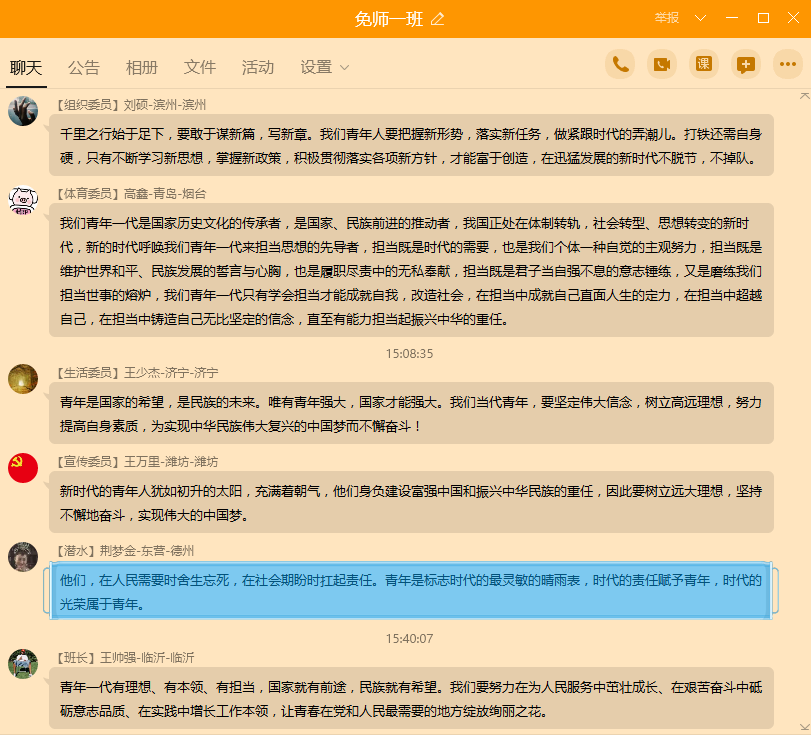Open 王万里's red flag avatar
This screenshot has height=735, width=811.
(23, 468)
